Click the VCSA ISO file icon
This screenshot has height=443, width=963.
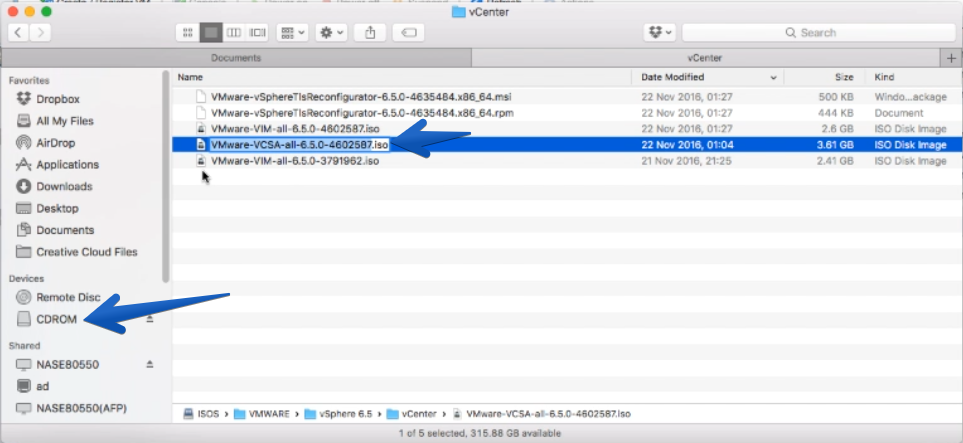tap(200, 145)
